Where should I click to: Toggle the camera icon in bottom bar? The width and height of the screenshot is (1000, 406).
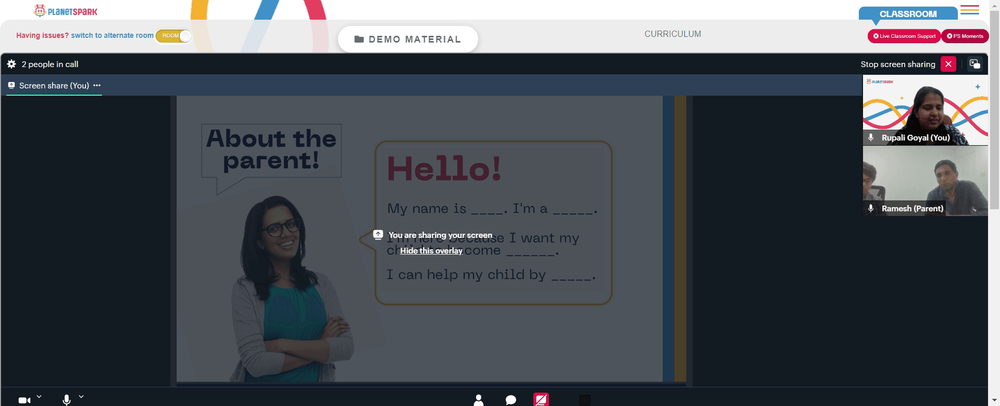coord(24,400)
